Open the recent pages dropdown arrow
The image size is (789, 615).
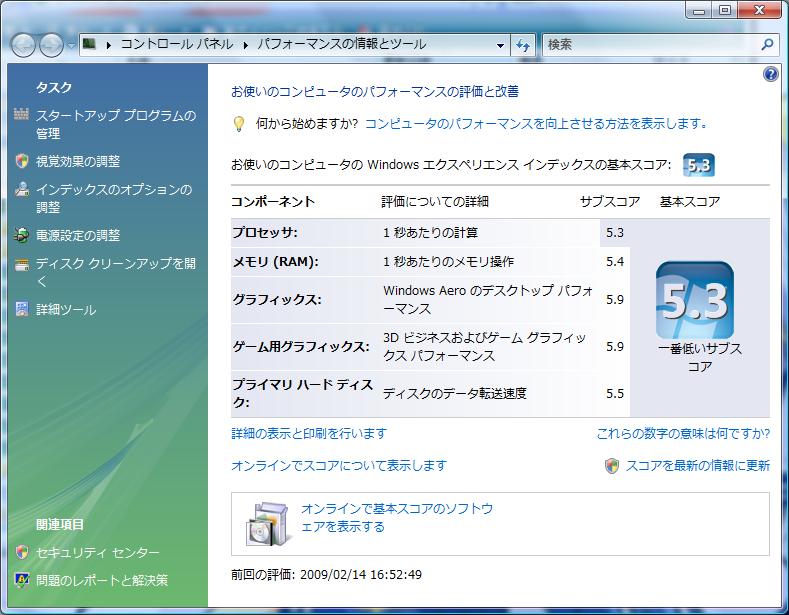(71, 45)
